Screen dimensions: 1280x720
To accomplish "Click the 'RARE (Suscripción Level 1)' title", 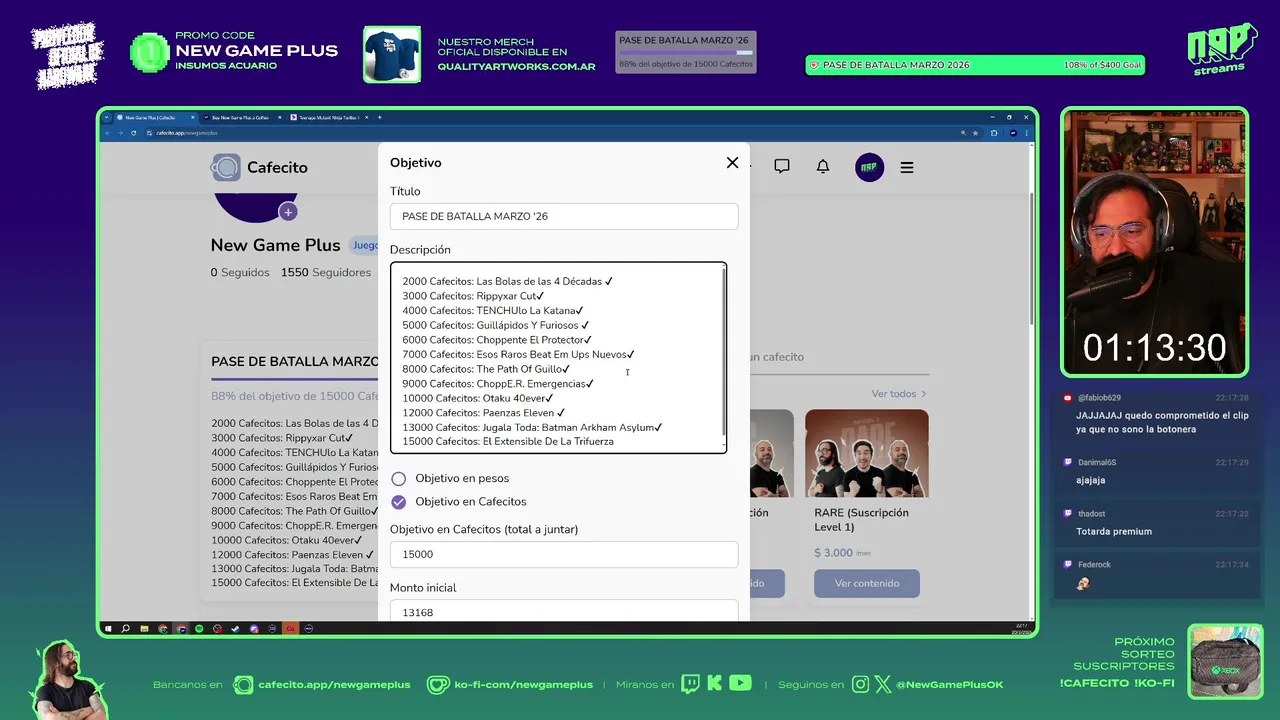I will [x=862, y=520].
